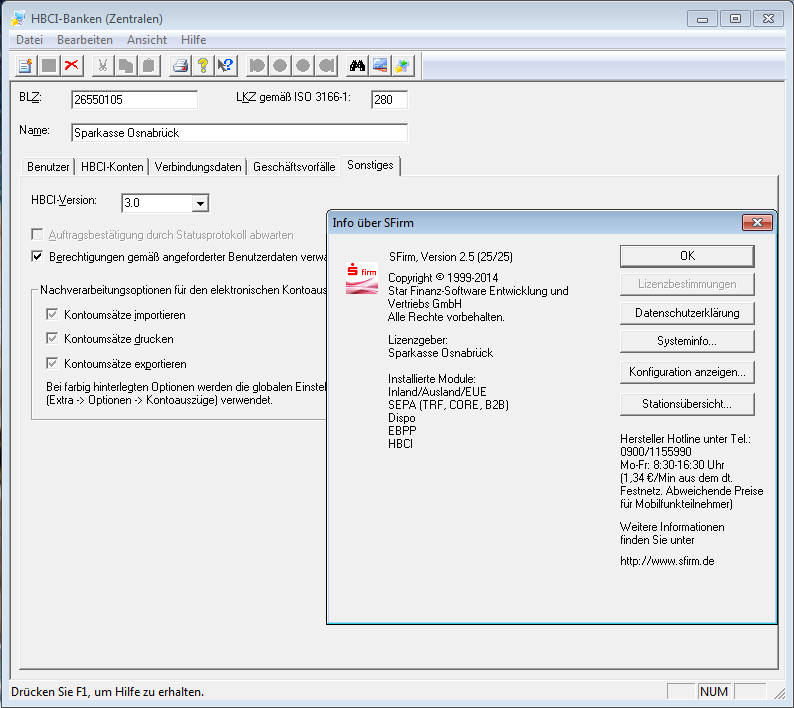794x708 pixels.
Task: Click into the BLZ input field
Action: [x=134, y=99]
